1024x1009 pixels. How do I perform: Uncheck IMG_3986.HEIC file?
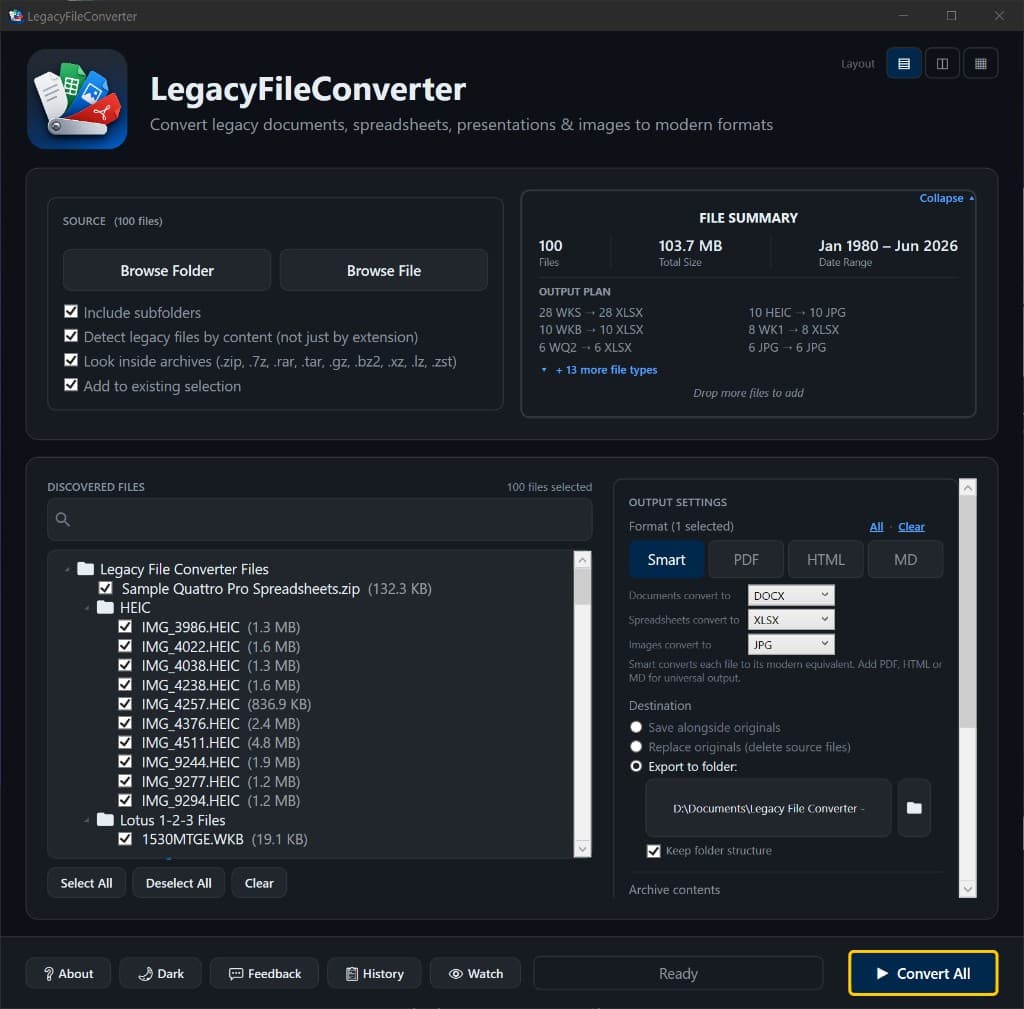(x=125, y=626)
